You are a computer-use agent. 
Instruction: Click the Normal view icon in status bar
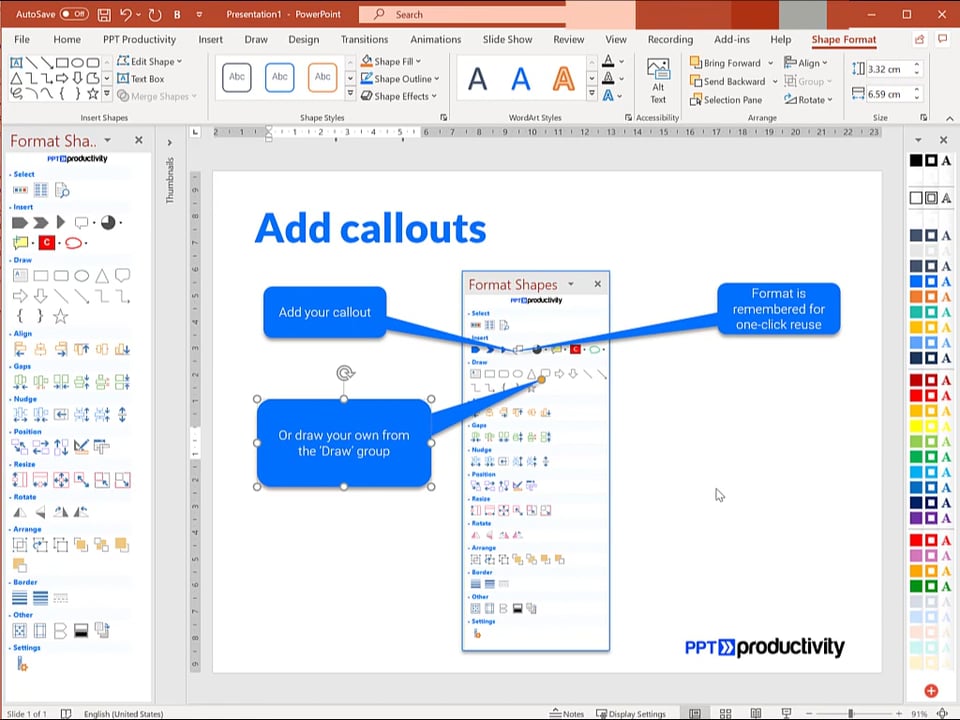[694, 714]
